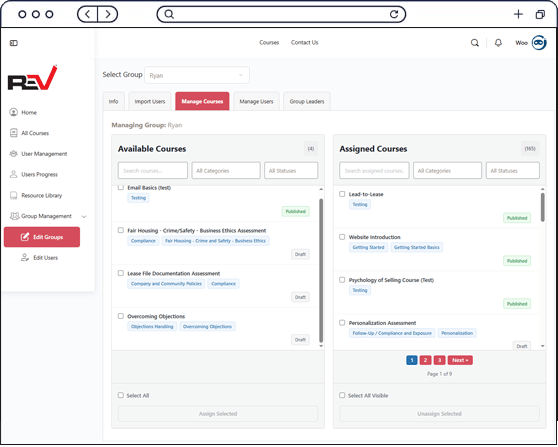558x447 pixels.
Task: Click the browser refresh icon
Action: [394, 14]
